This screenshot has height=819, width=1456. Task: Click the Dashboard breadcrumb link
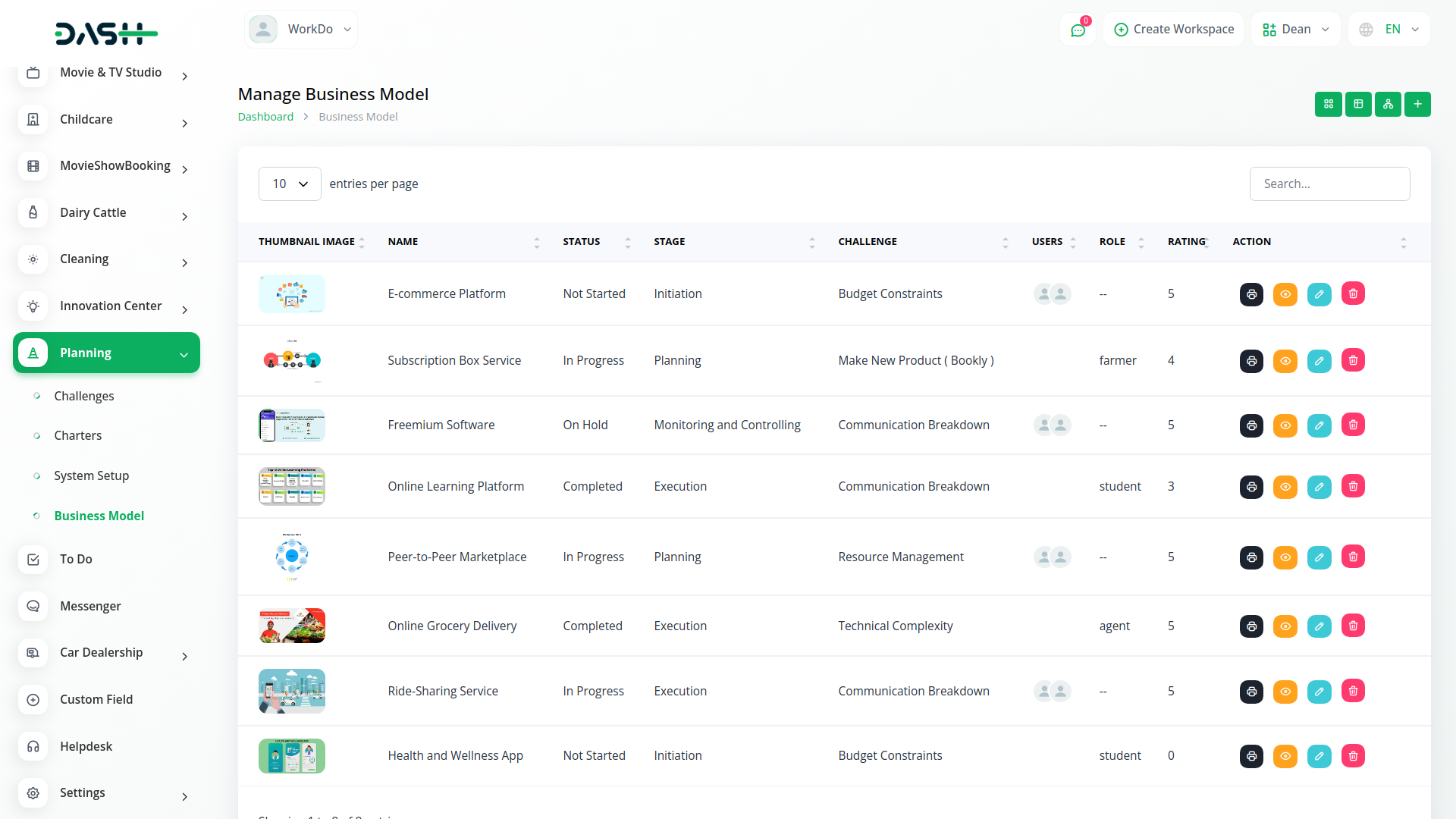(265, 117)
